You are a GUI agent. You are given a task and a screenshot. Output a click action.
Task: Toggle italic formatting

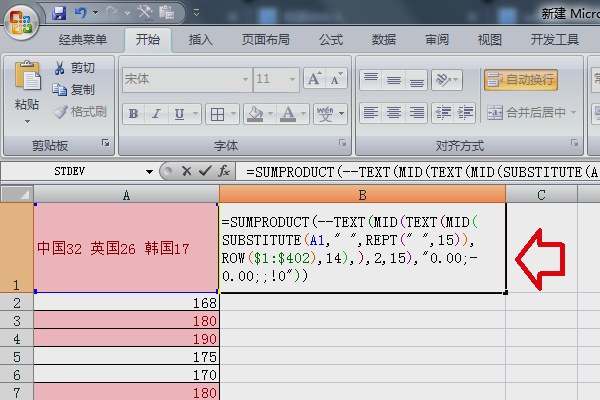pos(157,113)
